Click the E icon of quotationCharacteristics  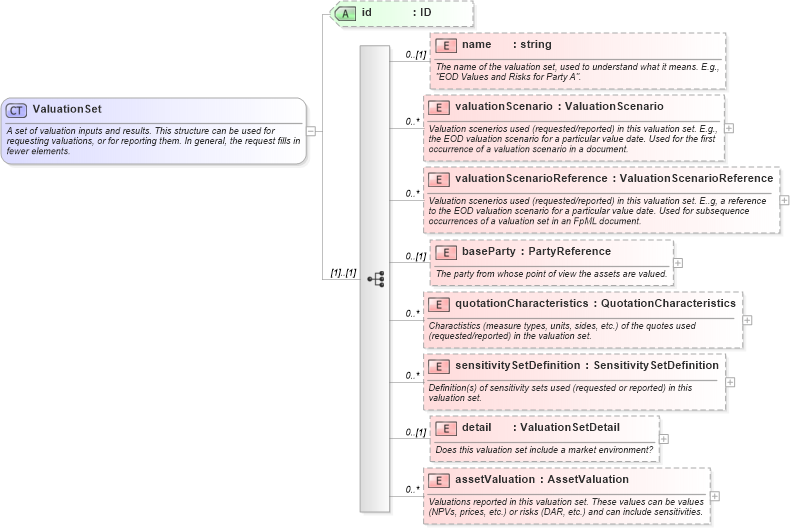point(439,305)
